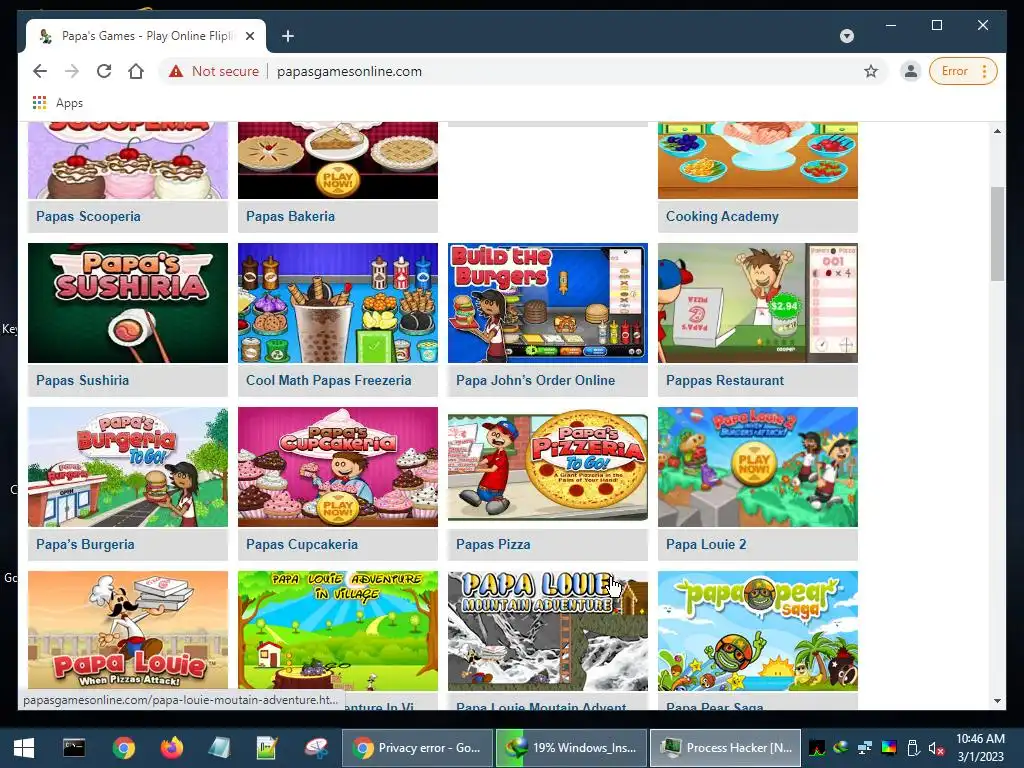This screenshot has height=768, width=1024.
Task: Click the scrollbar up arrow
Action: pos(997,131)
